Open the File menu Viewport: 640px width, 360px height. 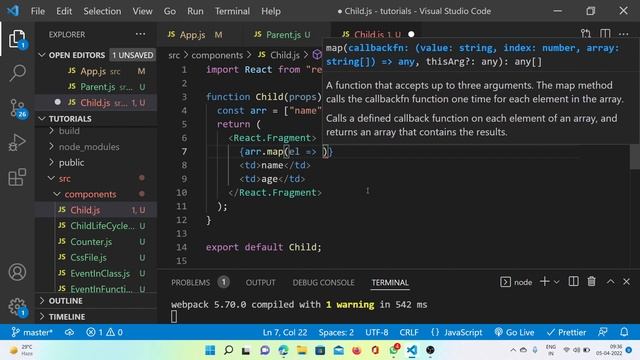[x=38, y=11]
